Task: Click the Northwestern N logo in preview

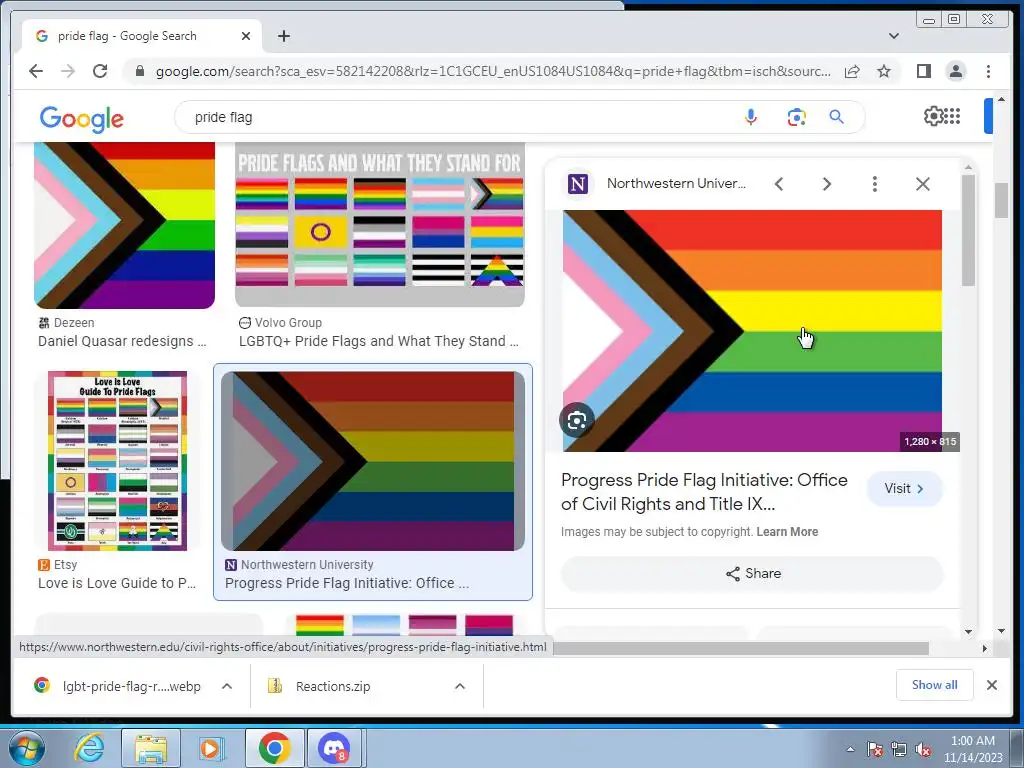Action: 578,184
